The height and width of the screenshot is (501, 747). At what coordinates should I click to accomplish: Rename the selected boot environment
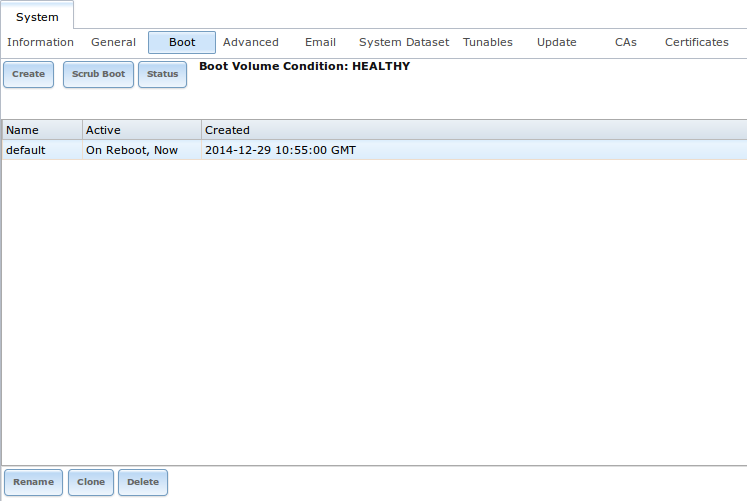33,482
